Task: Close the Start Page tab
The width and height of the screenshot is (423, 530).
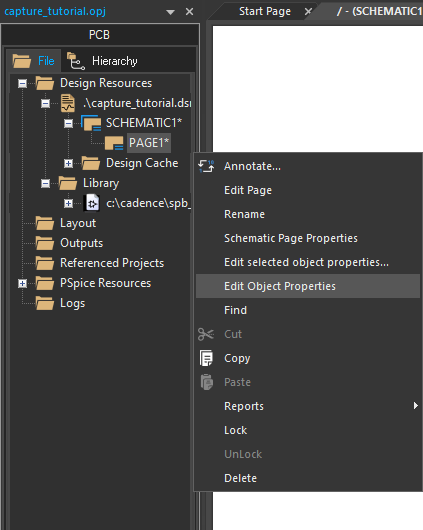Action: click(308, 12)
